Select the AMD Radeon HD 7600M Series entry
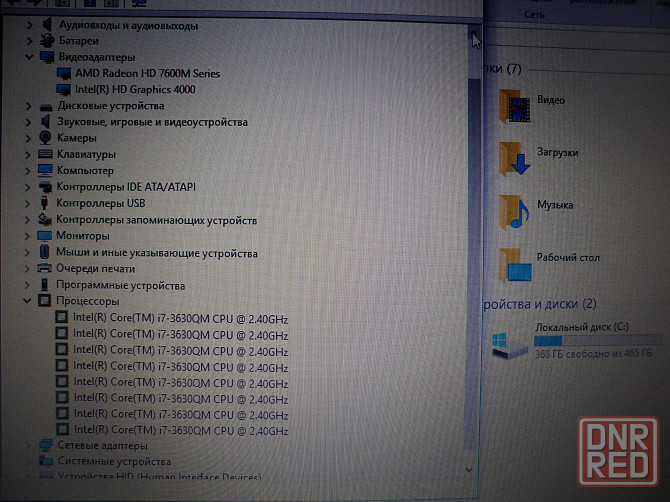670x502 pixels. pyautogui.click(x=147, y=73)
